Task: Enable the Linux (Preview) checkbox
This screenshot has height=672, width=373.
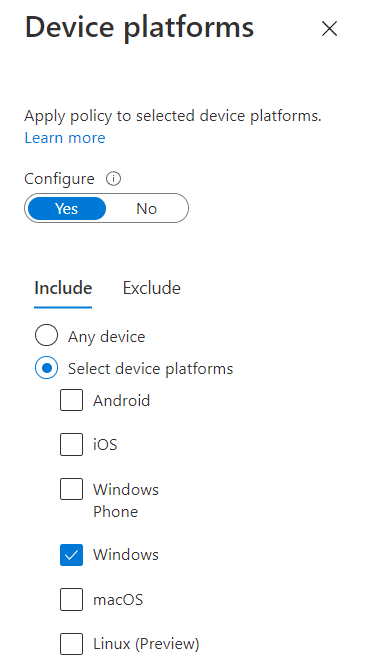Action: pyautogui.click(x=71, y=644)
